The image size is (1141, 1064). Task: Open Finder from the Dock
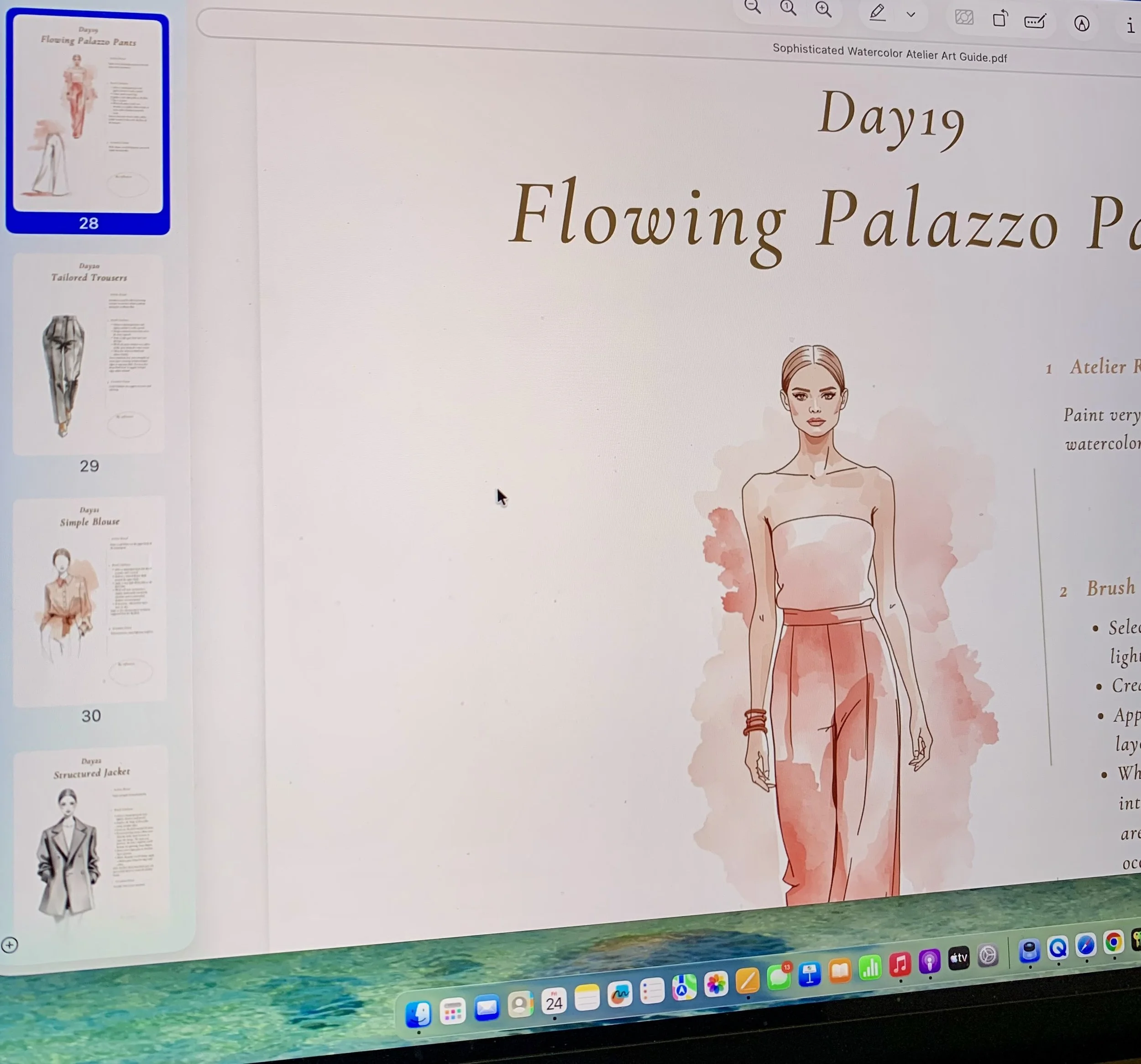click(419, 1014)
